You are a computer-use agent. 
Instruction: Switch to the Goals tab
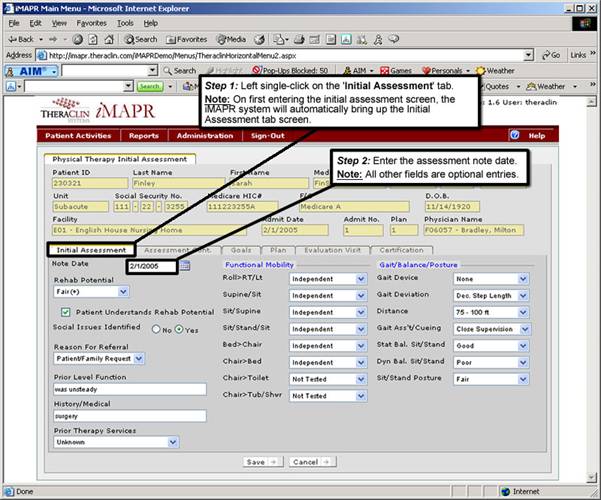241,250
